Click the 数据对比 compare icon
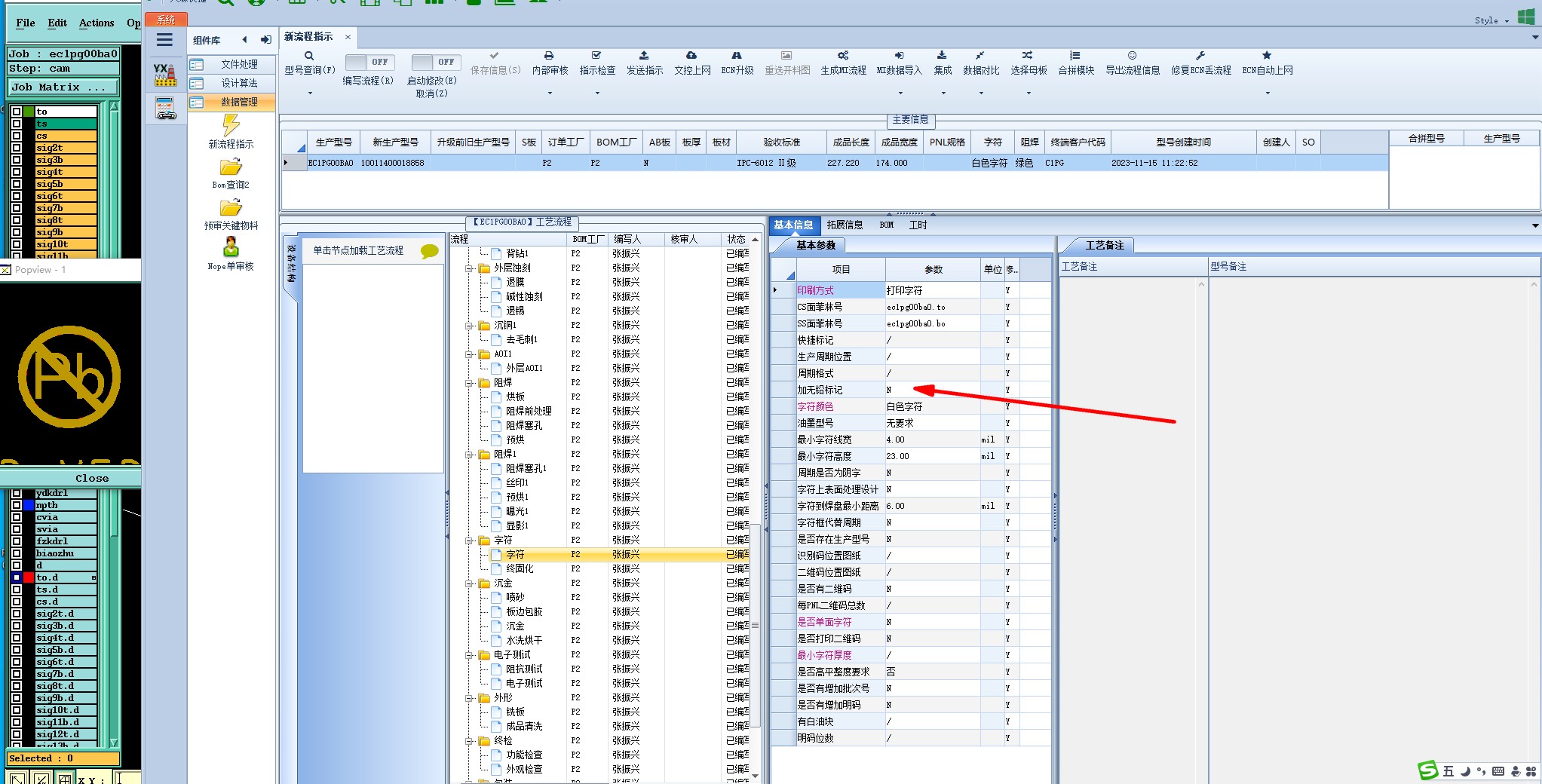 pos(979,56)
